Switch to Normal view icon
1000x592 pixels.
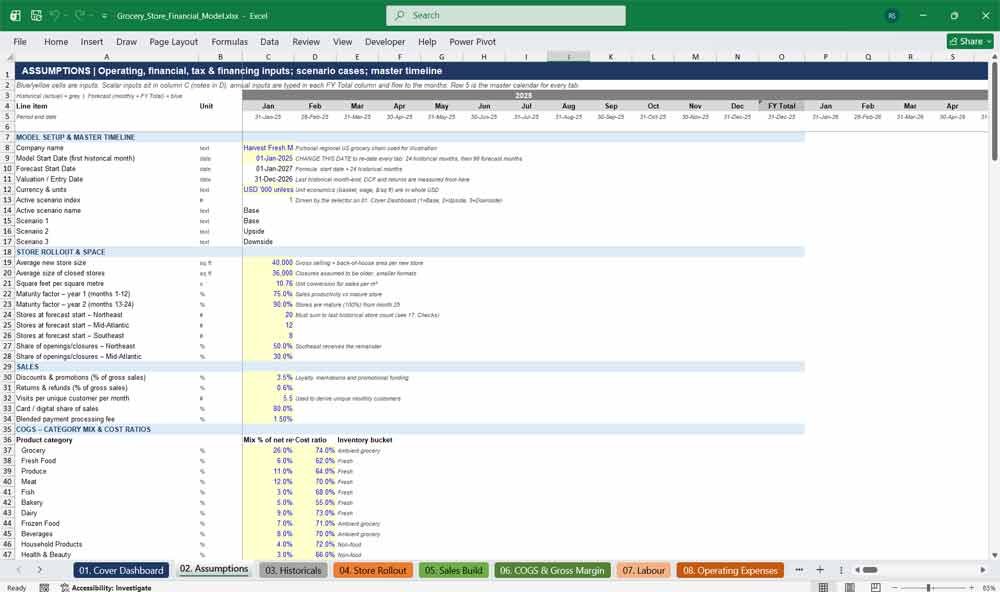[823, 587]
